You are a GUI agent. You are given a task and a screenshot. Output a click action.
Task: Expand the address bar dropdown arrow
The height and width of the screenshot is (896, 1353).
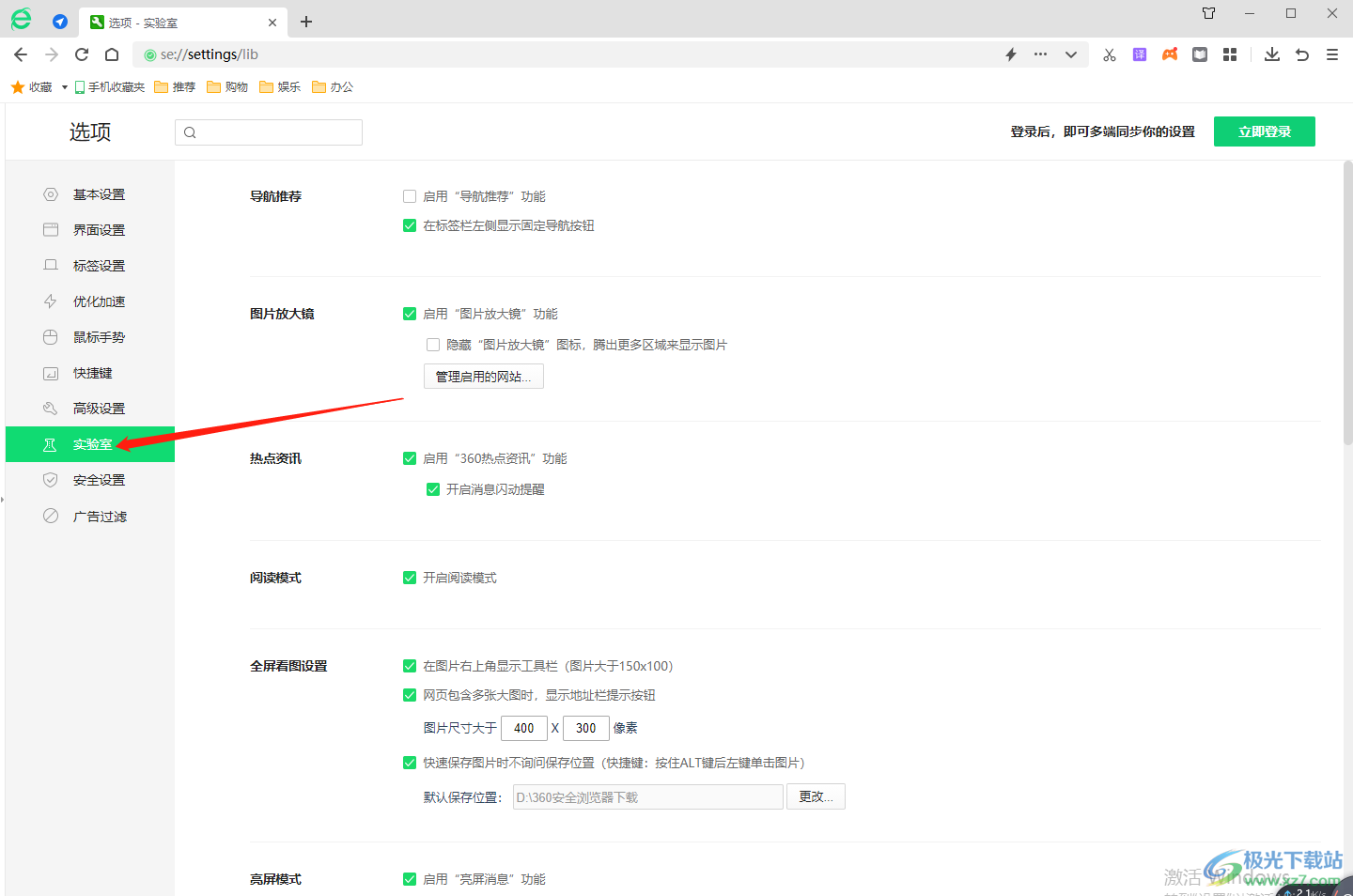click(1071, 54)
